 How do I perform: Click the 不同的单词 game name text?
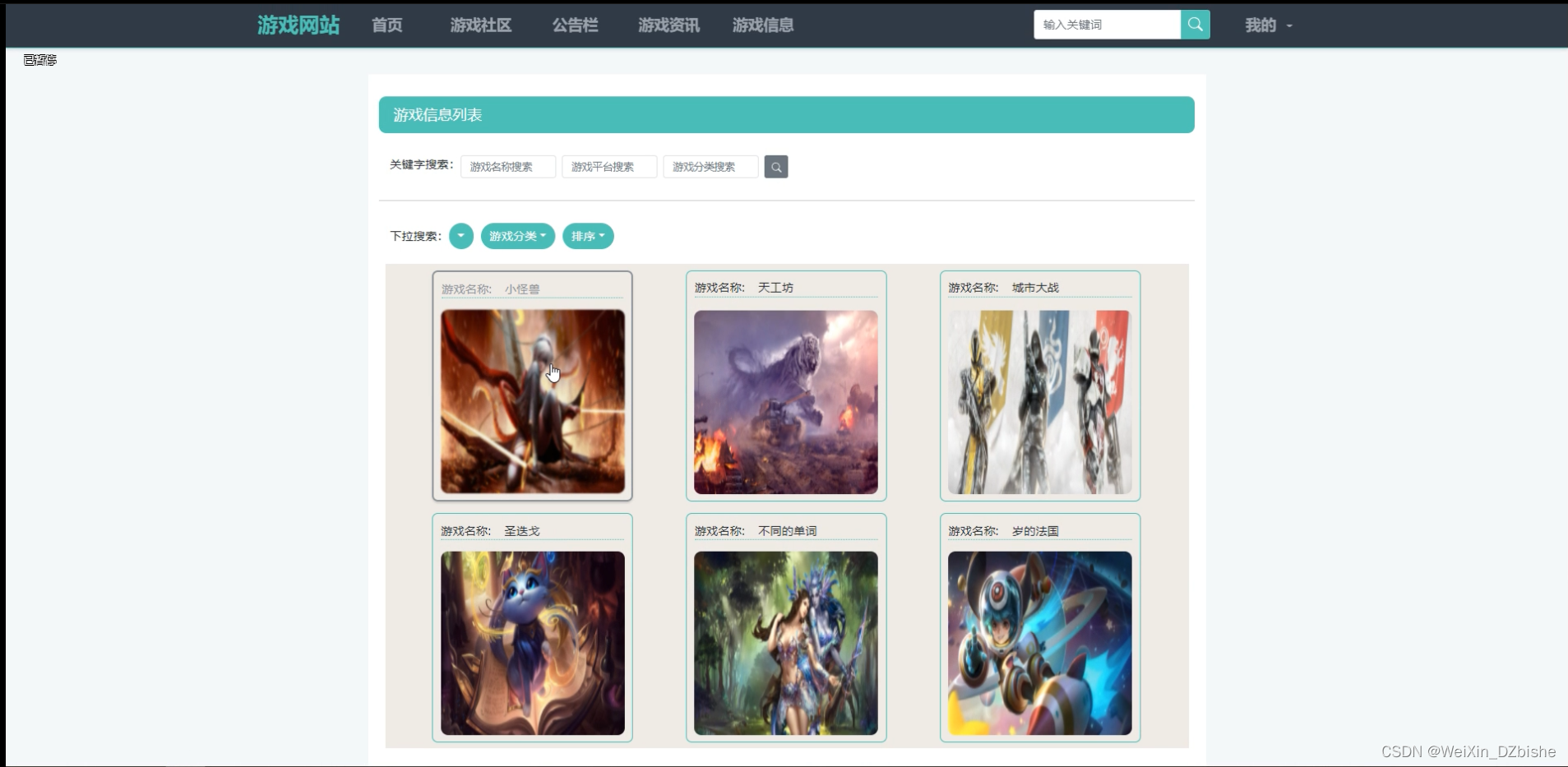(787, 531)
